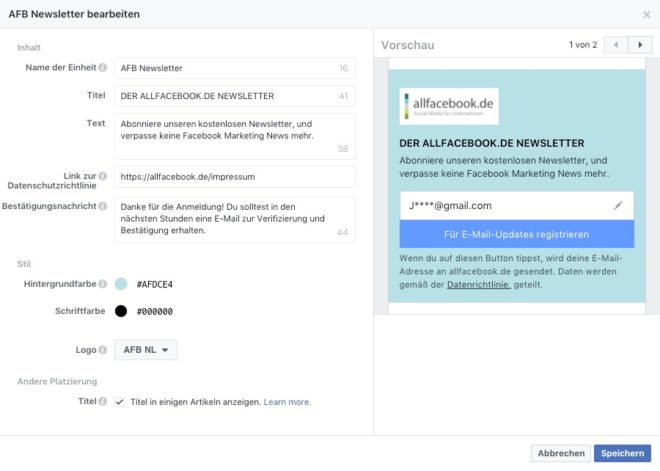Pick the Schriftfarbe black swatch
Screen dimensions: 660x471
pos(121,311)
